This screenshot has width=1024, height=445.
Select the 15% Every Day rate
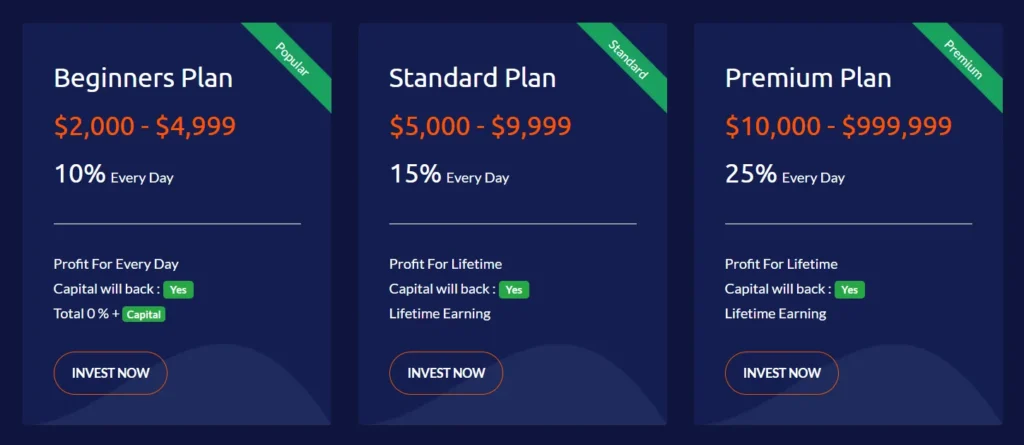coord(449,175)
